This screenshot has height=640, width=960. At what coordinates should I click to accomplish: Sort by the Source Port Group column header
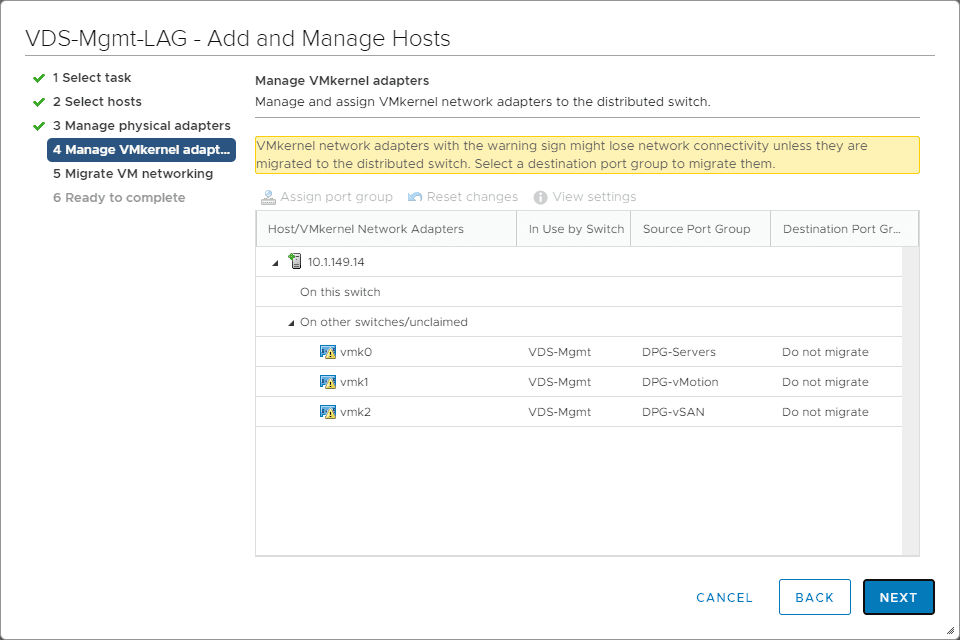[x=697, y=229]
